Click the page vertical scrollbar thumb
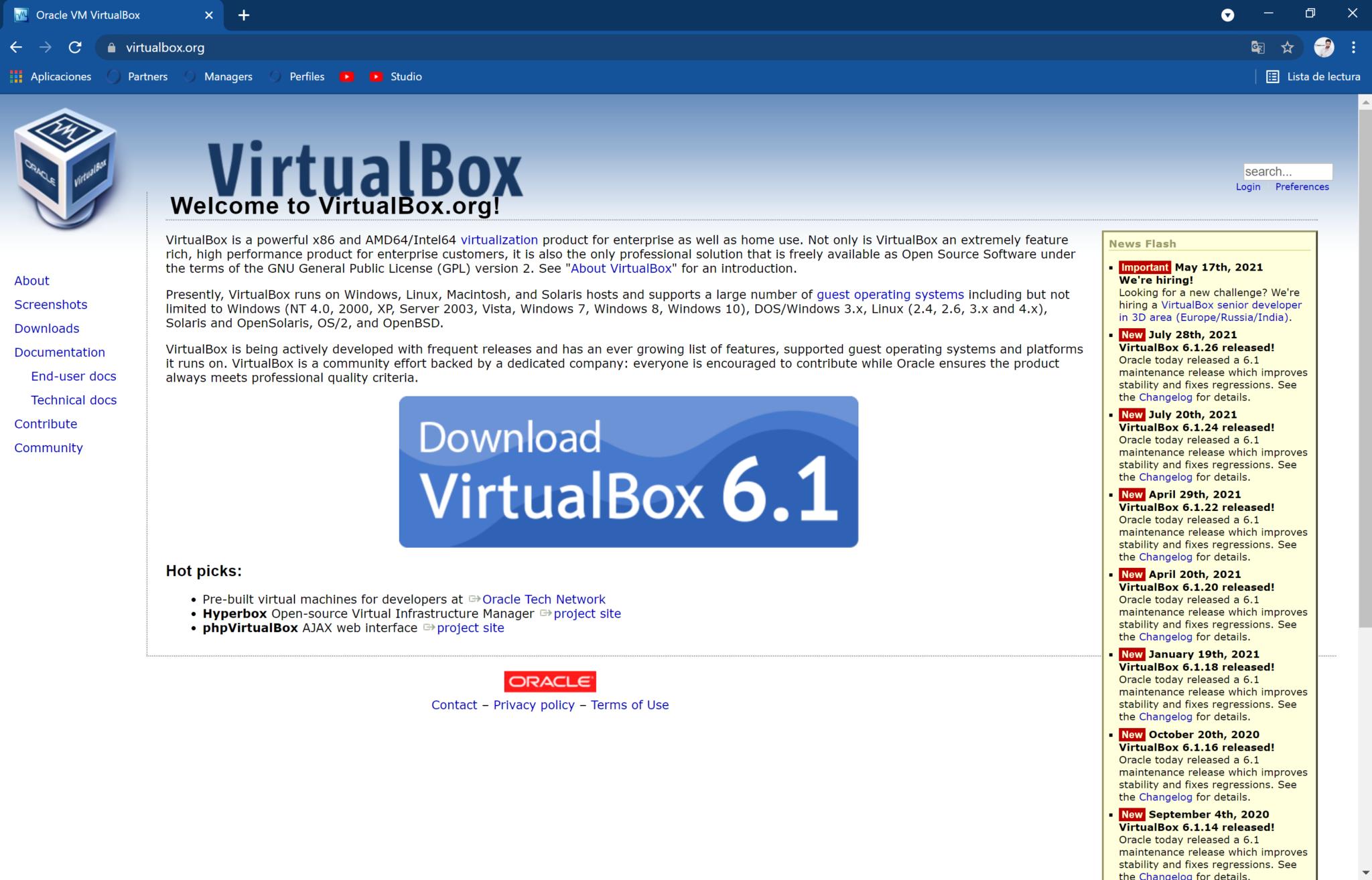 pyautogui.click(x=1365, y=368)
